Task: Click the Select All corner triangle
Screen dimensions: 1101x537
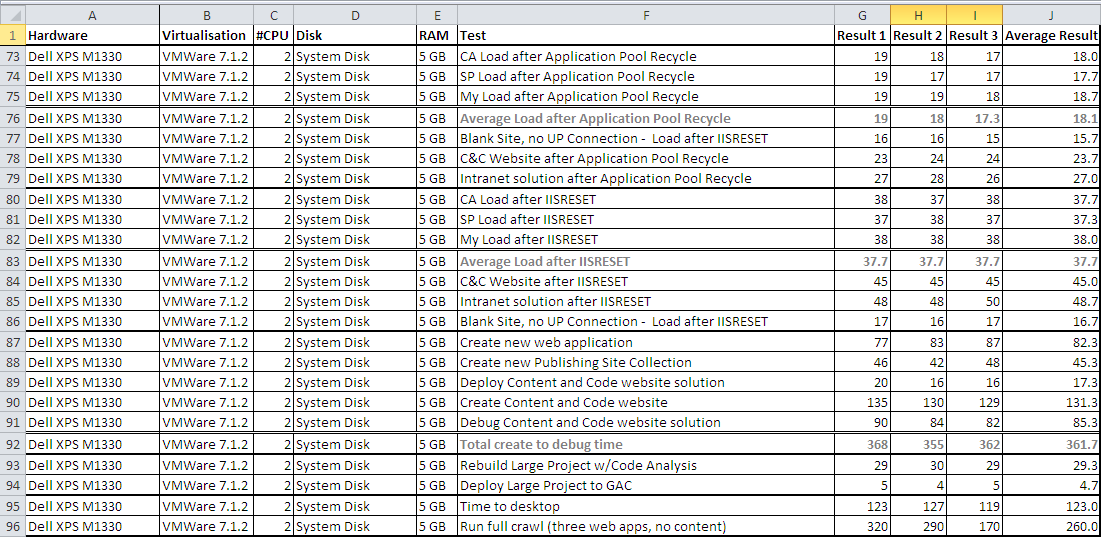Action: pos(13,14)
